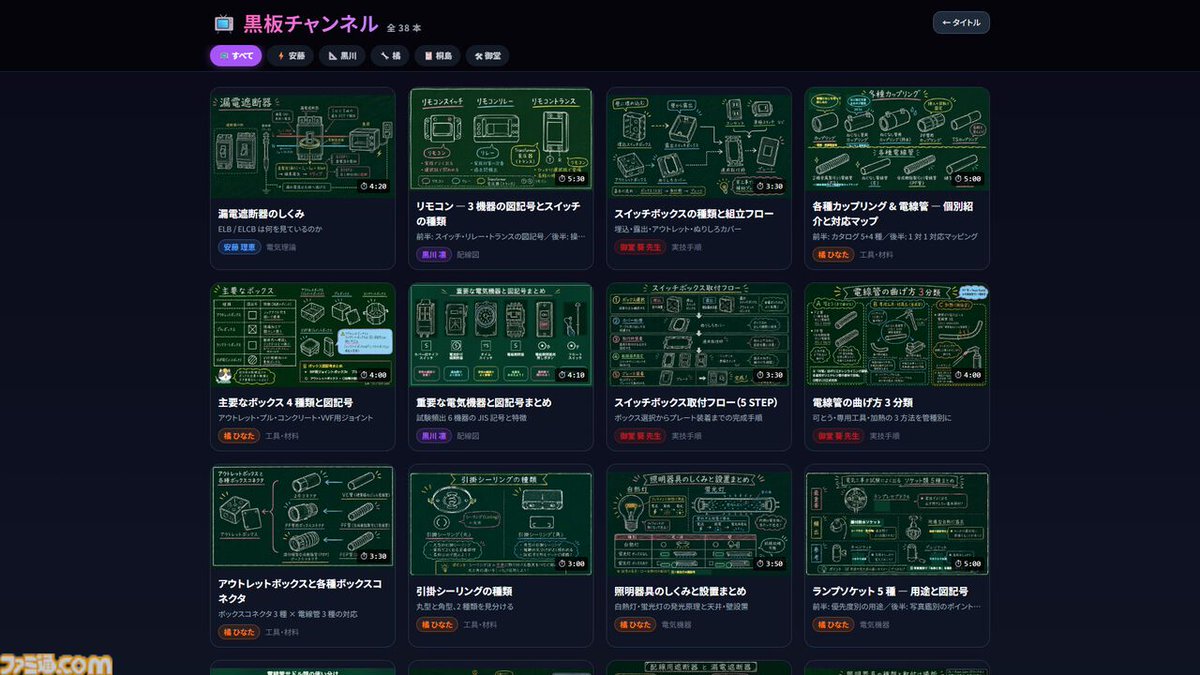Click 工具・材料 on the 主要なボックス card
This screenshot has width=1200, height=675.
(x=282, y=436)
